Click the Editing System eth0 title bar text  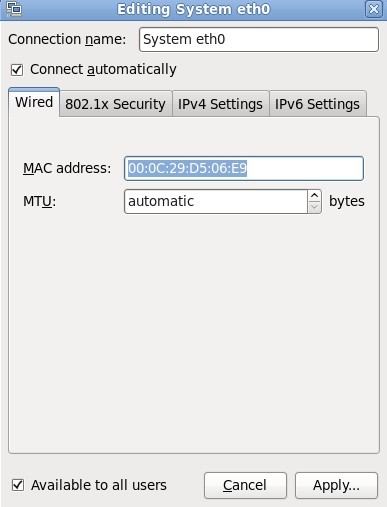[194, 9]
